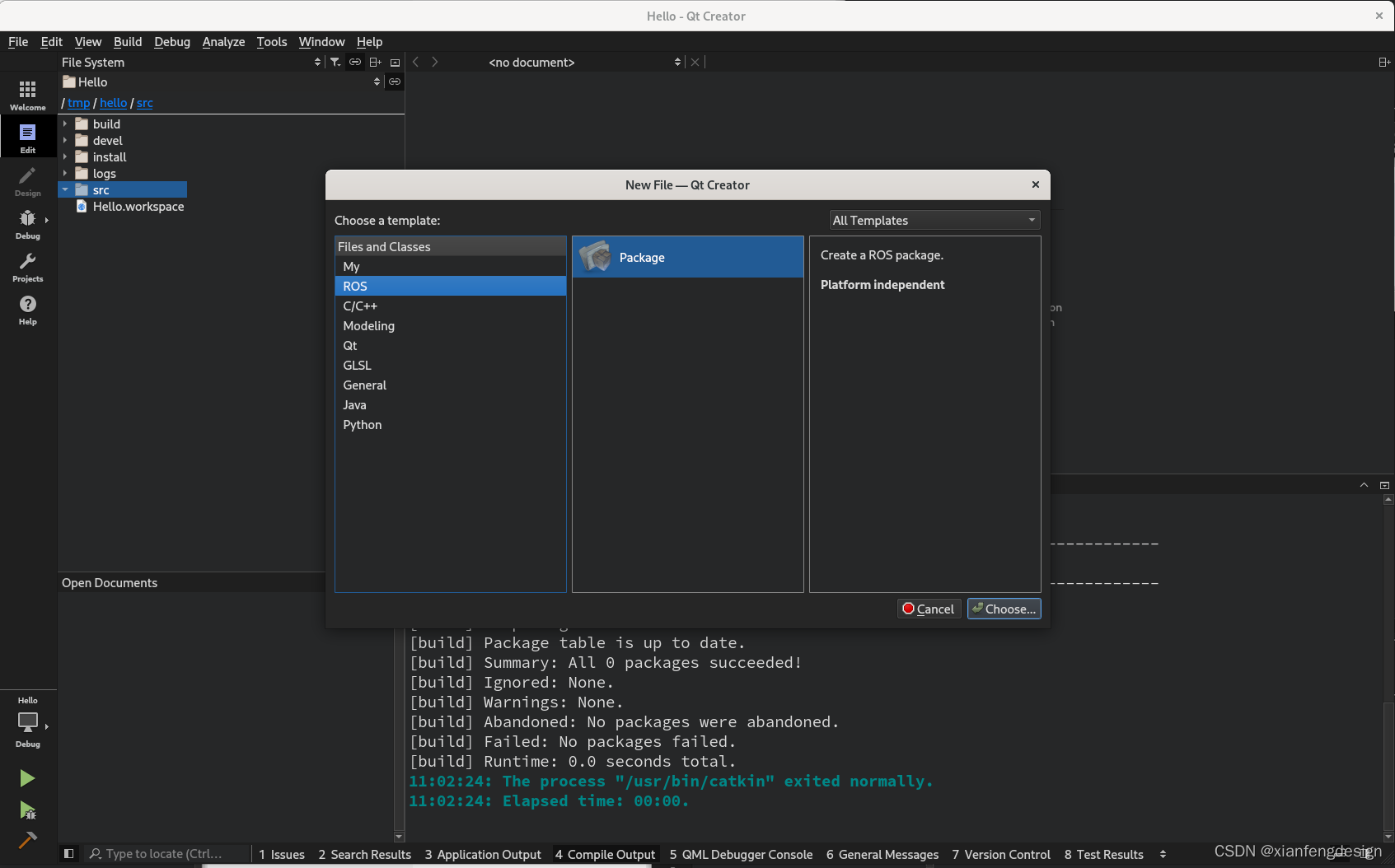
Task: Open the Issues output tab
Action: (x=282, y=854)
